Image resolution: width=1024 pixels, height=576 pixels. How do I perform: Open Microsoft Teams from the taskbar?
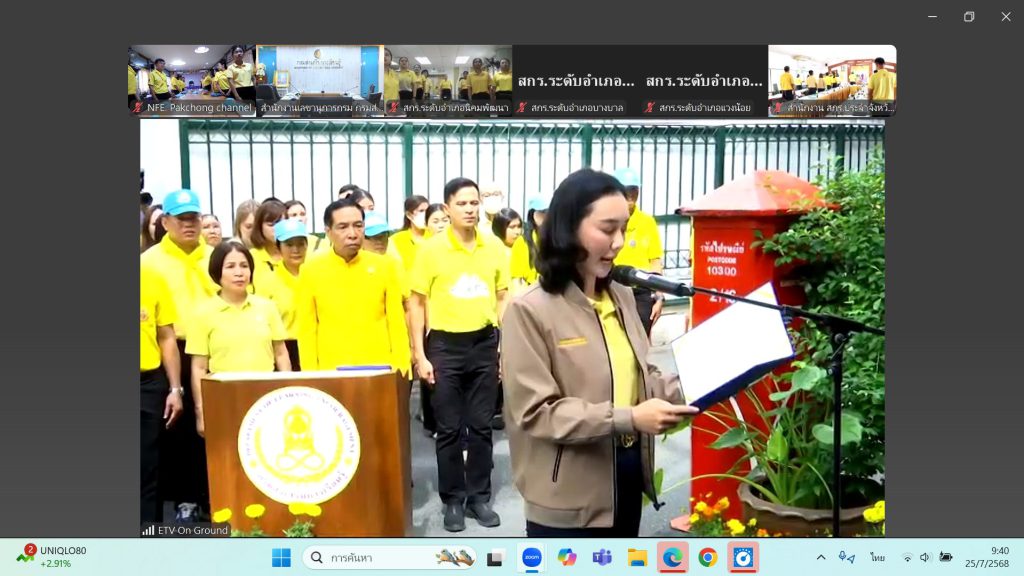tap(602, 557)
